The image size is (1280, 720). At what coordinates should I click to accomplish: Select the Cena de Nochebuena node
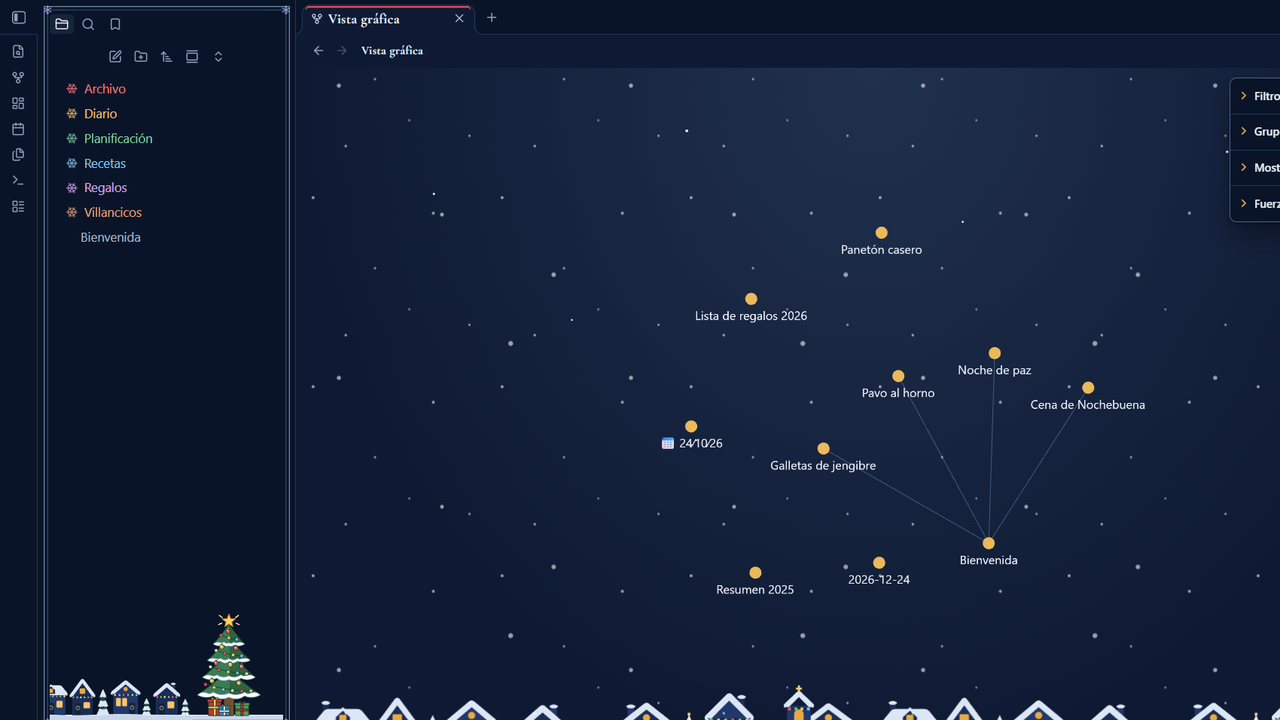(1088, 388)
